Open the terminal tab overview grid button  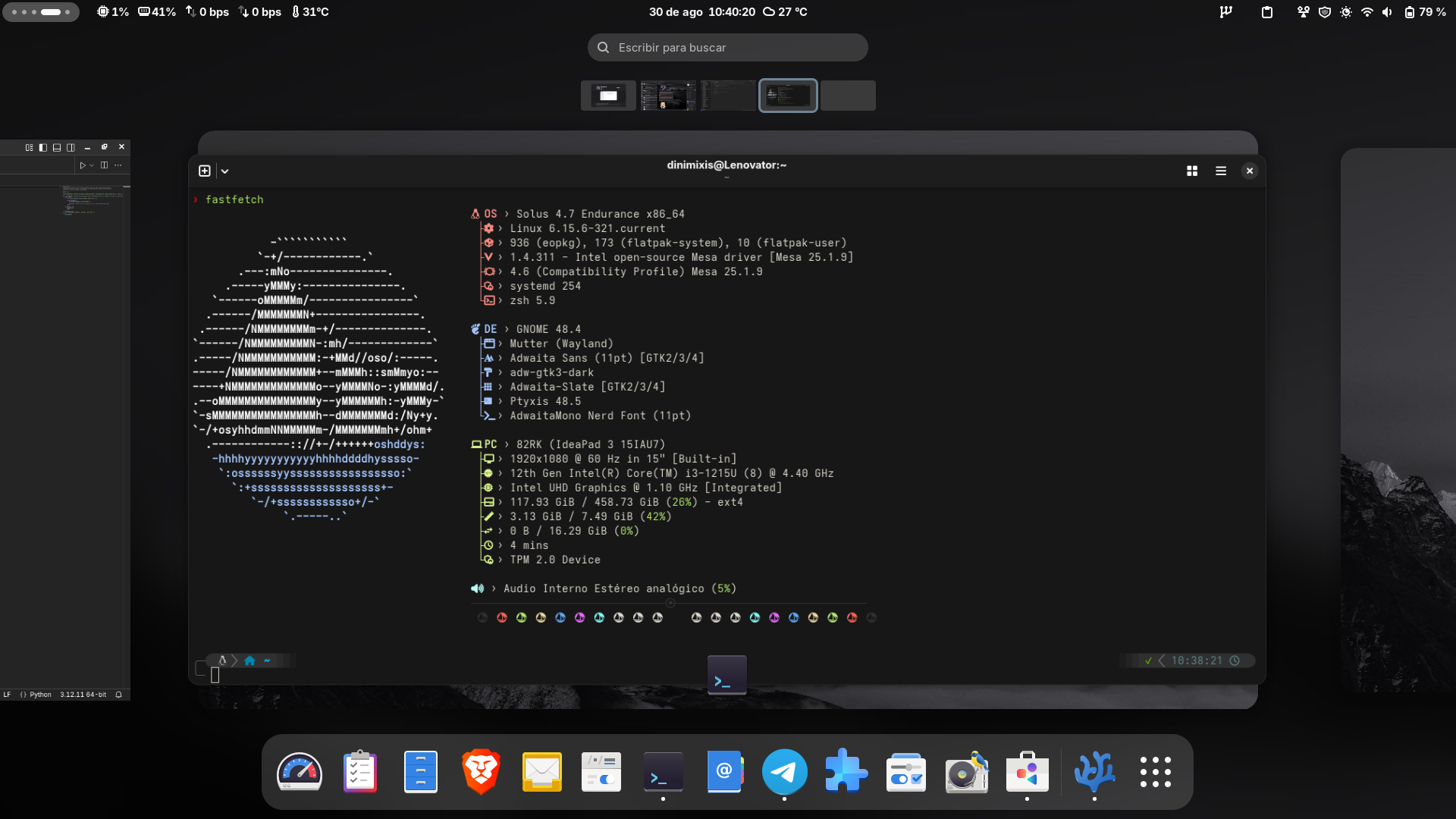[1192, 171]
